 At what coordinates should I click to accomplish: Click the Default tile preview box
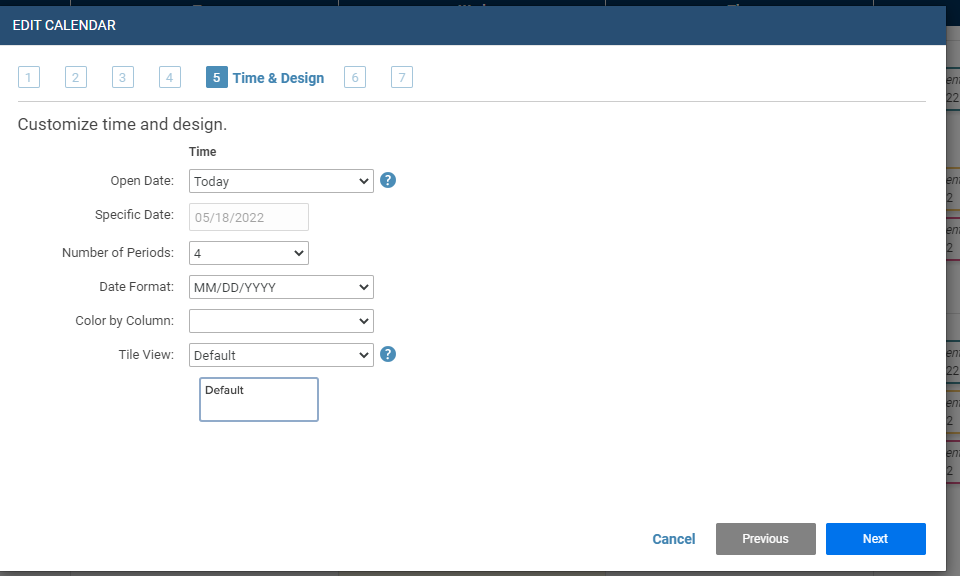(x=258, y=399)
